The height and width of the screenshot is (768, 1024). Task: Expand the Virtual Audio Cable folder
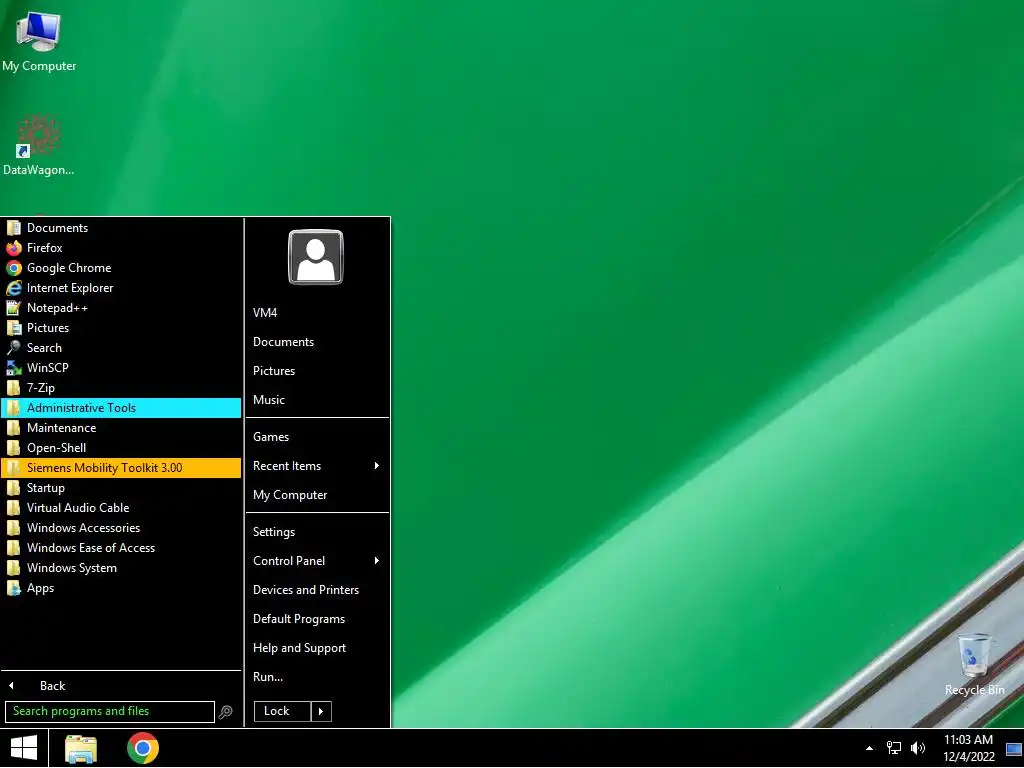tap(121, 508)
